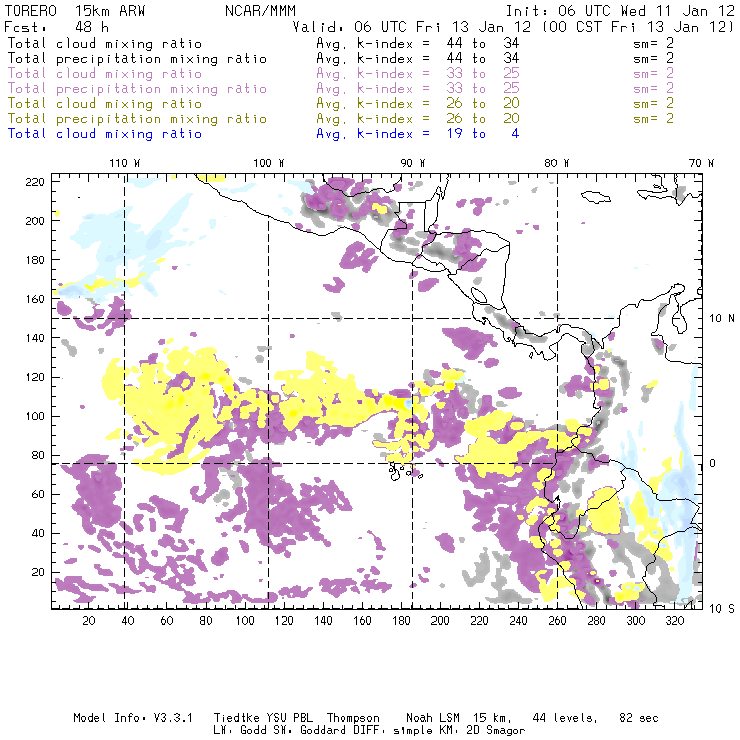
Task: Click purple "Total cloud mixing ratio" legend row
Action: [x=340, y=74]
